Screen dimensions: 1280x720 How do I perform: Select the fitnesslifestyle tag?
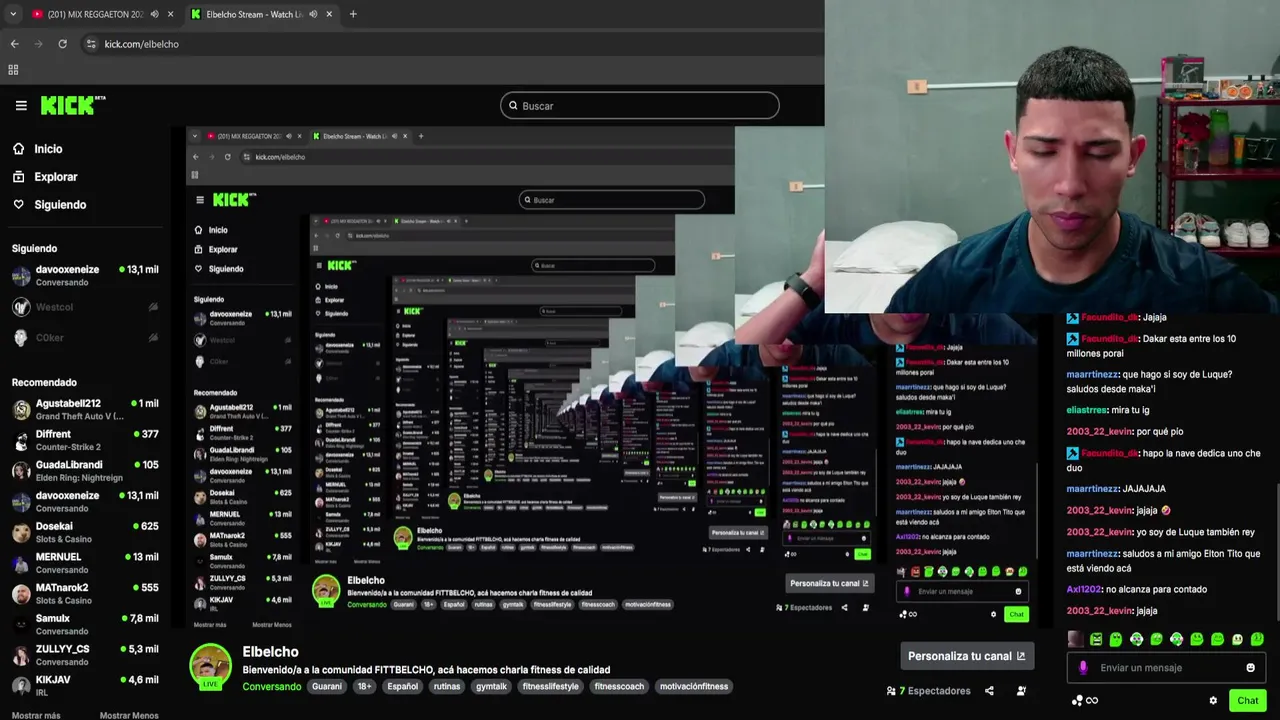[551, 687]
